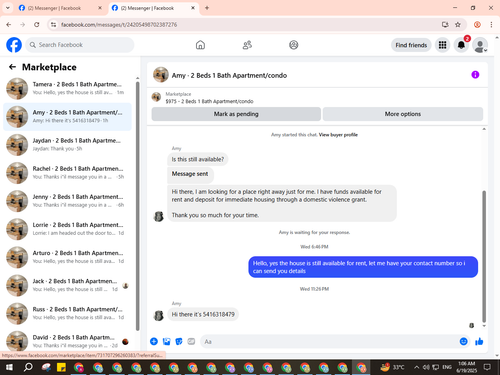Click the "Is this still available?" message

[x=198, y=159]
